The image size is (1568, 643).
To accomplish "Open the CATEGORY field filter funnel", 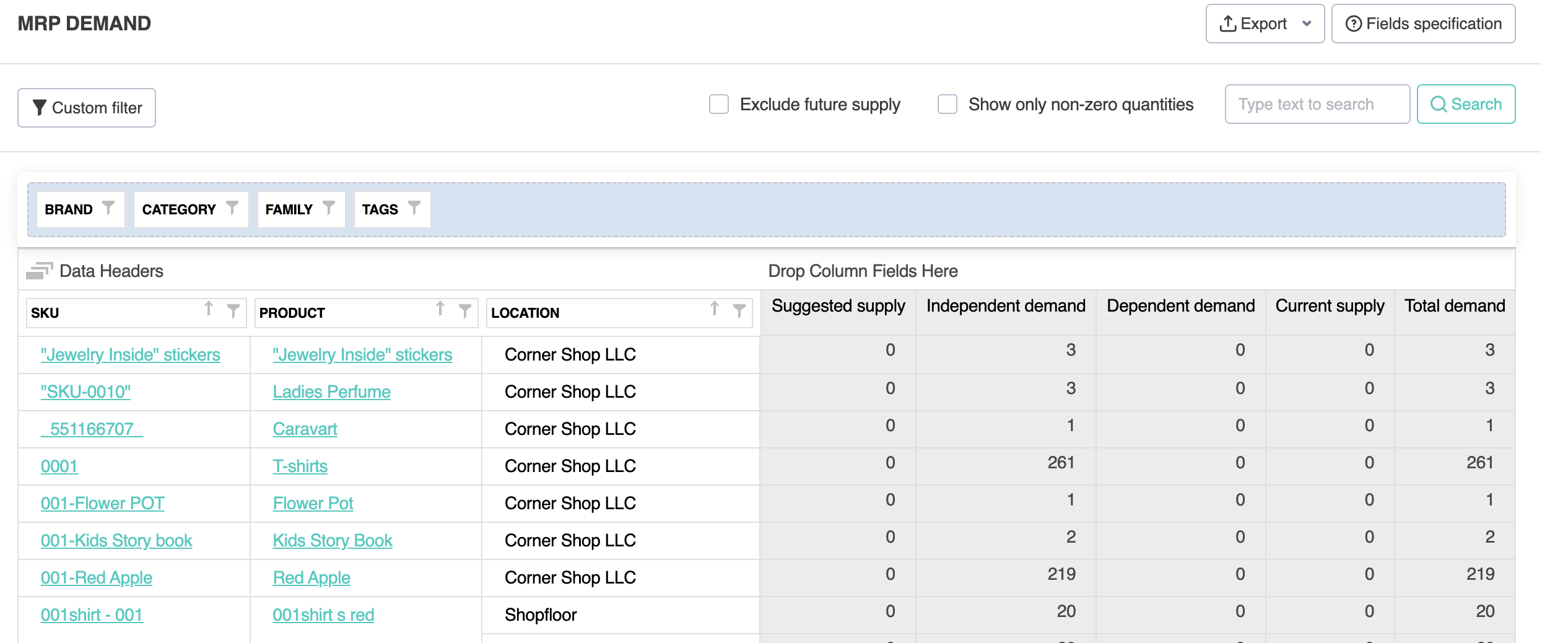I will pyautogui.click(x=232, y=208).
